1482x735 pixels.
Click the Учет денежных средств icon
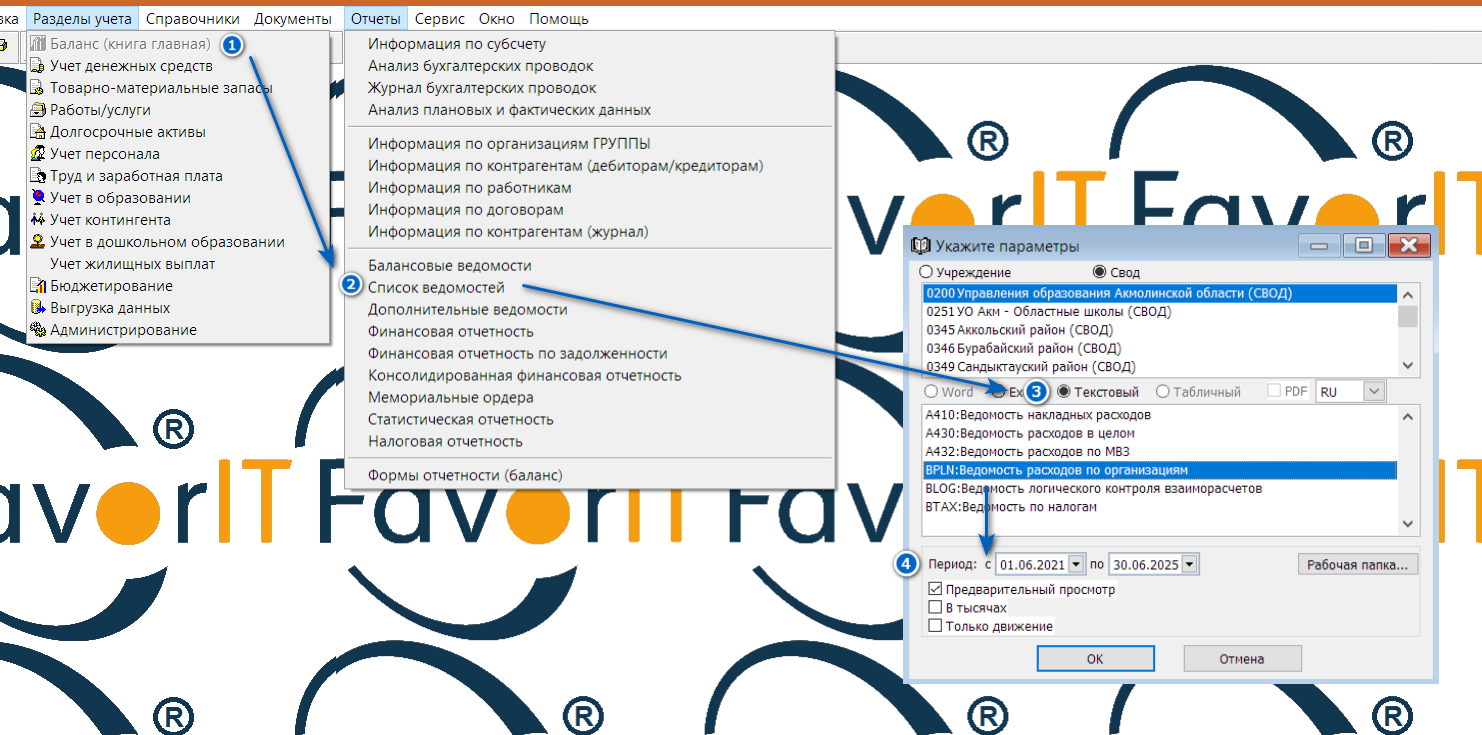coord(38,66)
